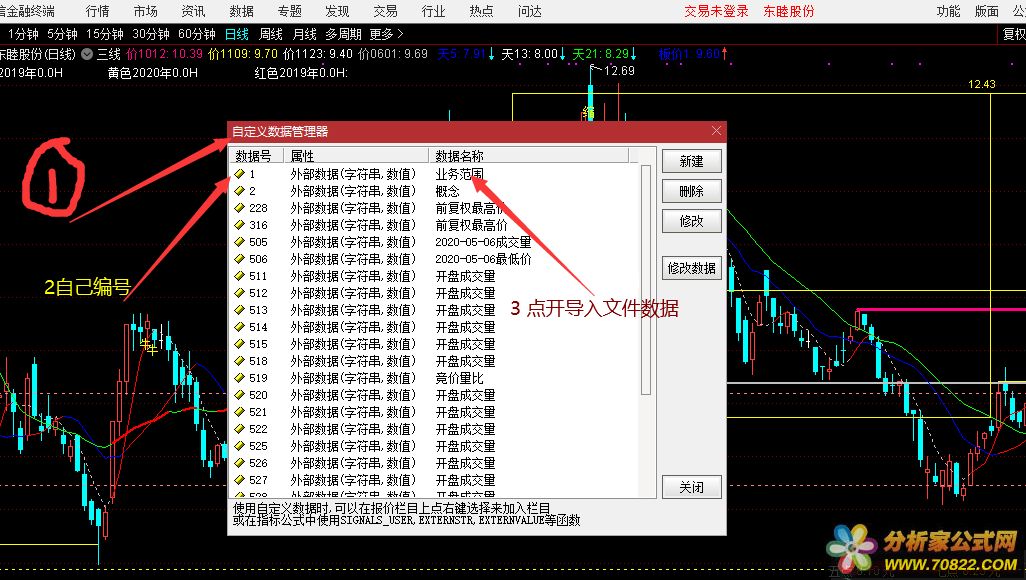Open the 市场 menu
Screen dimensions: 1026x580
pyautogui.click(x=145, y=11)
